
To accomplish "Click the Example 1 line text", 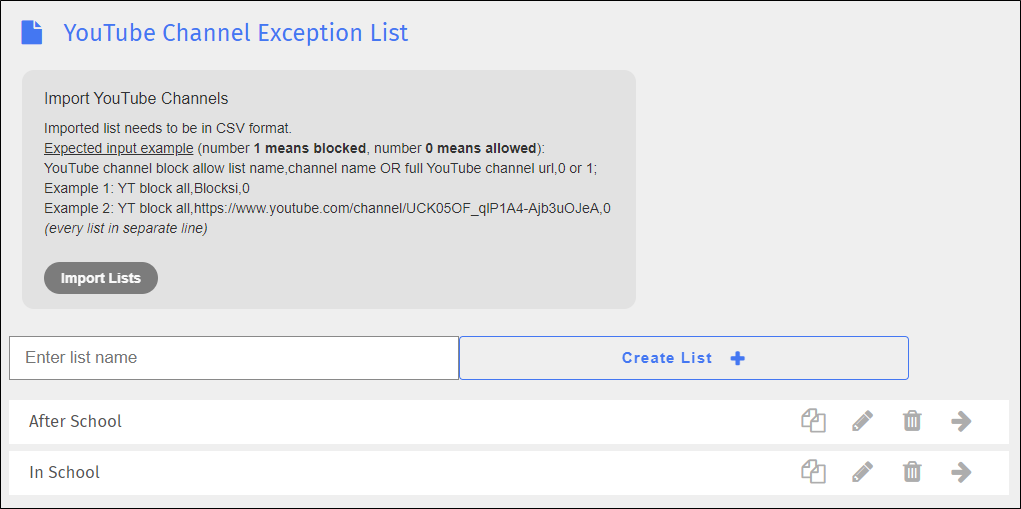I will pyautogui.click(x=147, y=188).
